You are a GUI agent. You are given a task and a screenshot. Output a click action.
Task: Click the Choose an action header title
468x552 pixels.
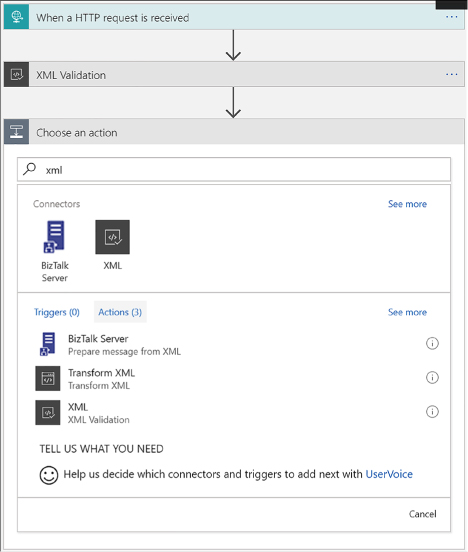76,133
